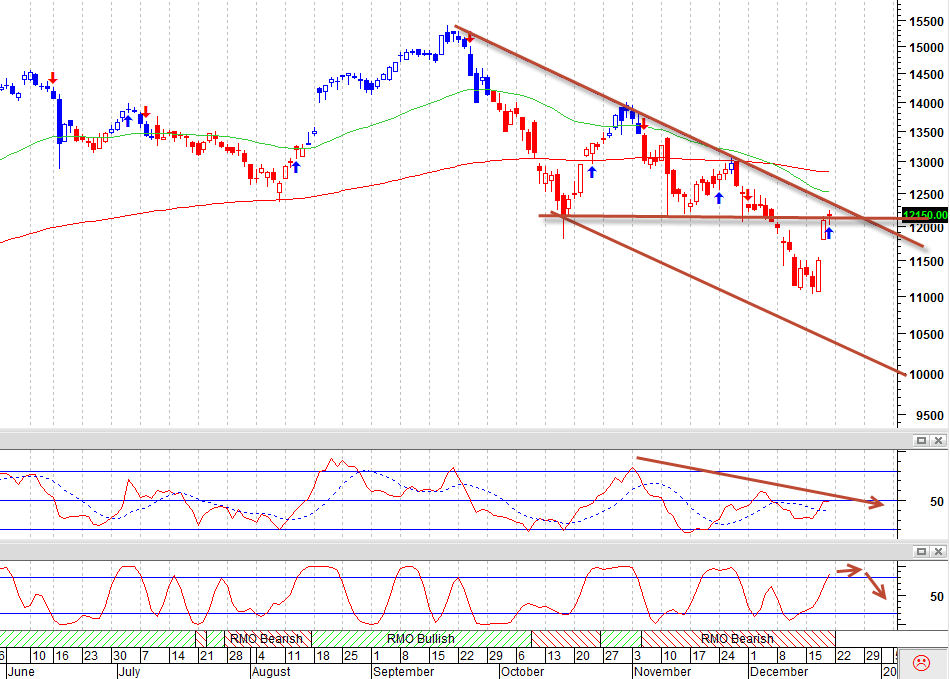Image resolution: width=950 pixels, height=679 pixels.
Task: Select the RMO Bearish ribbon in November-December
Action: [738, 638]
